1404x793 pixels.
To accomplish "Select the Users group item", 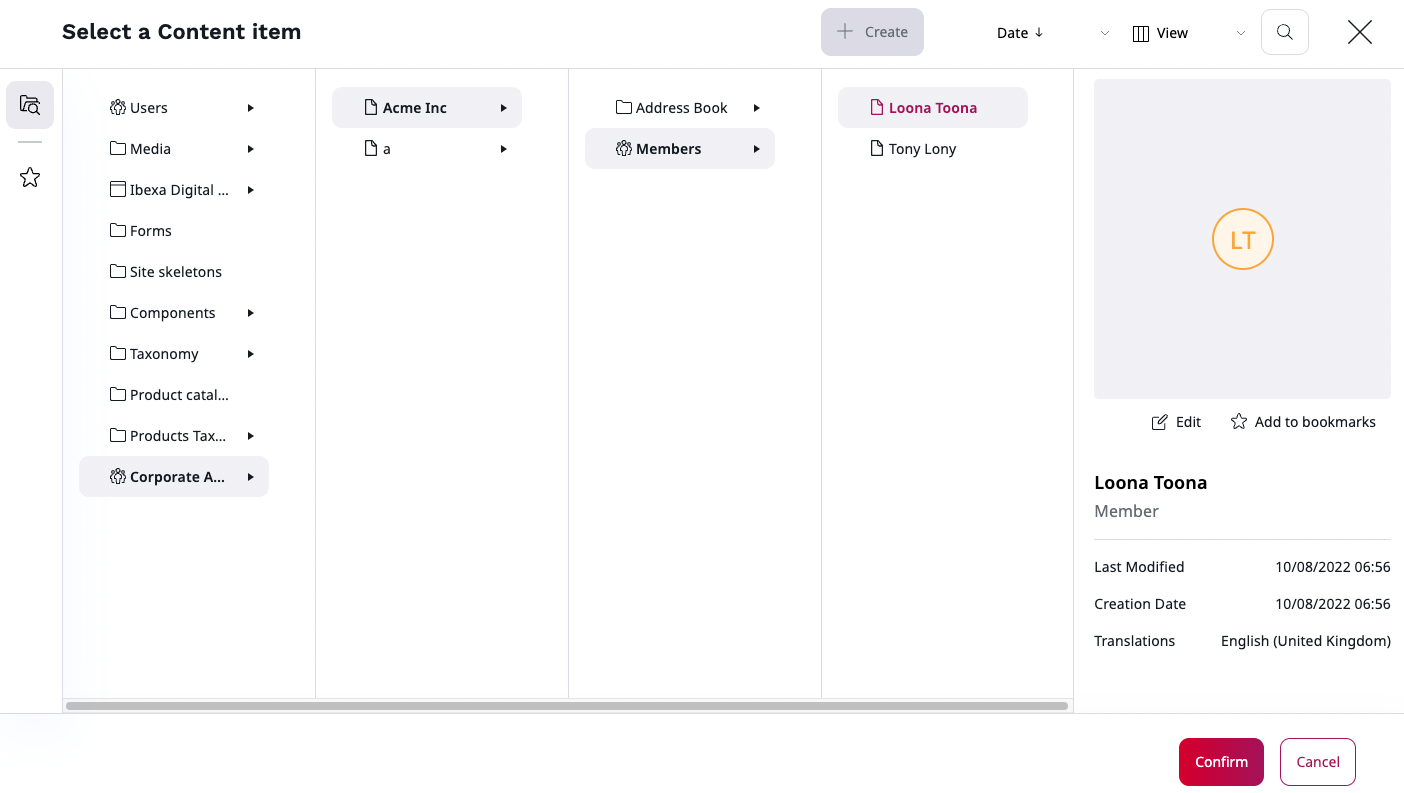I will click(x=149, y=108).
